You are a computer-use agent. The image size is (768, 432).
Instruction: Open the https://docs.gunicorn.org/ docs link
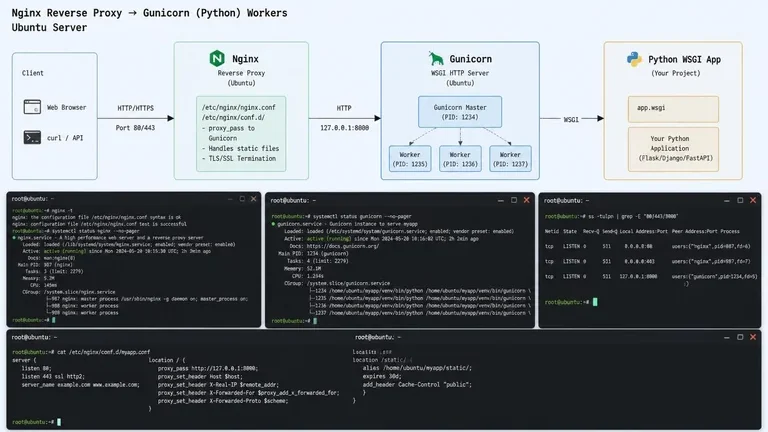(343, 246)
